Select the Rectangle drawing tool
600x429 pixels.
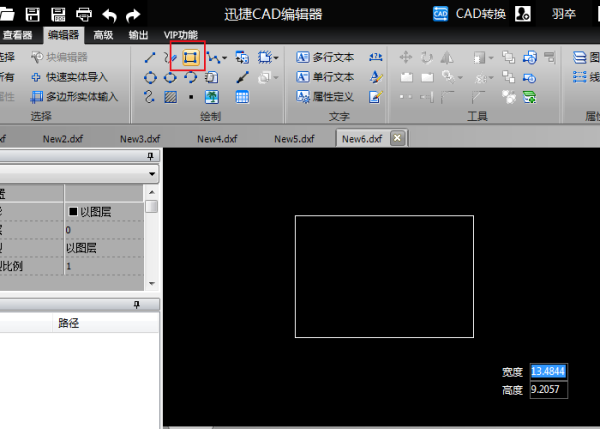point(190,58)
